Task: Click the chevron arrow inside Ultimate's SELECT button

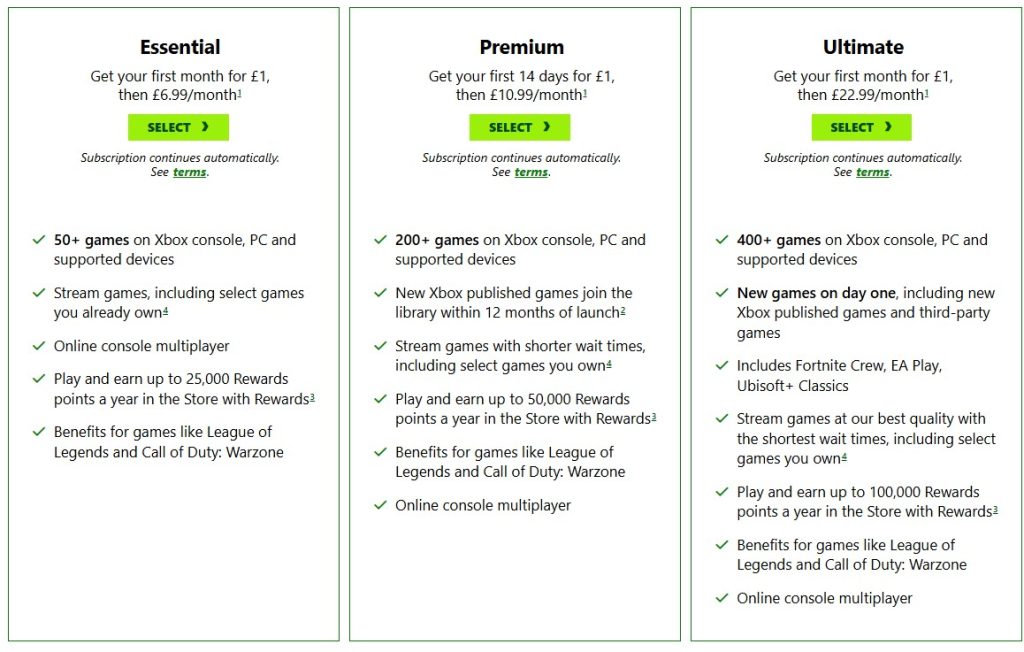Action: (x=886, y=127)
